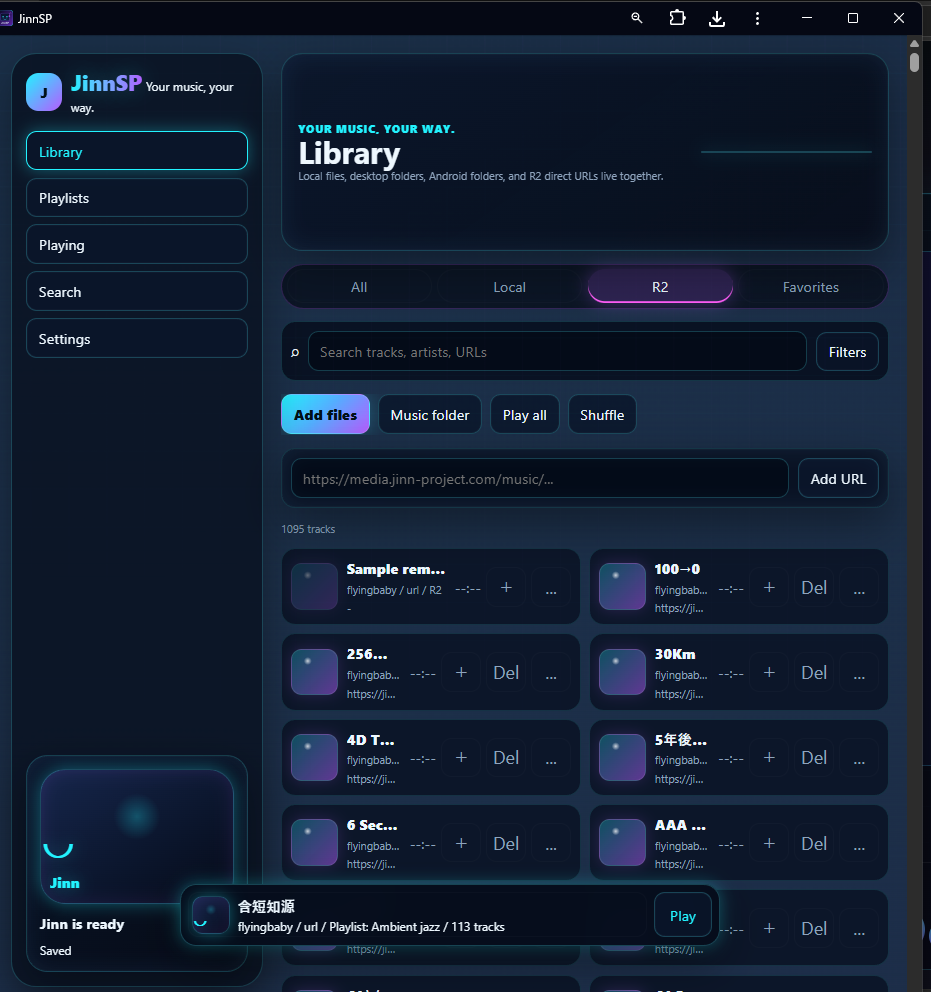The height and width of the screenshot is (992, 931).
Task: Open more options for 4D T... track
Action: 551,757
